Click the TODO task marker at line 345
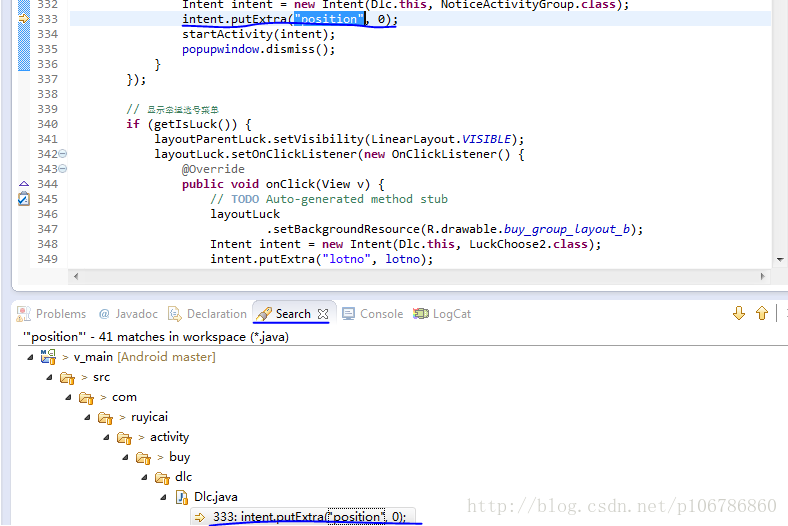This screenshot has width=788, height=526. 24,199
